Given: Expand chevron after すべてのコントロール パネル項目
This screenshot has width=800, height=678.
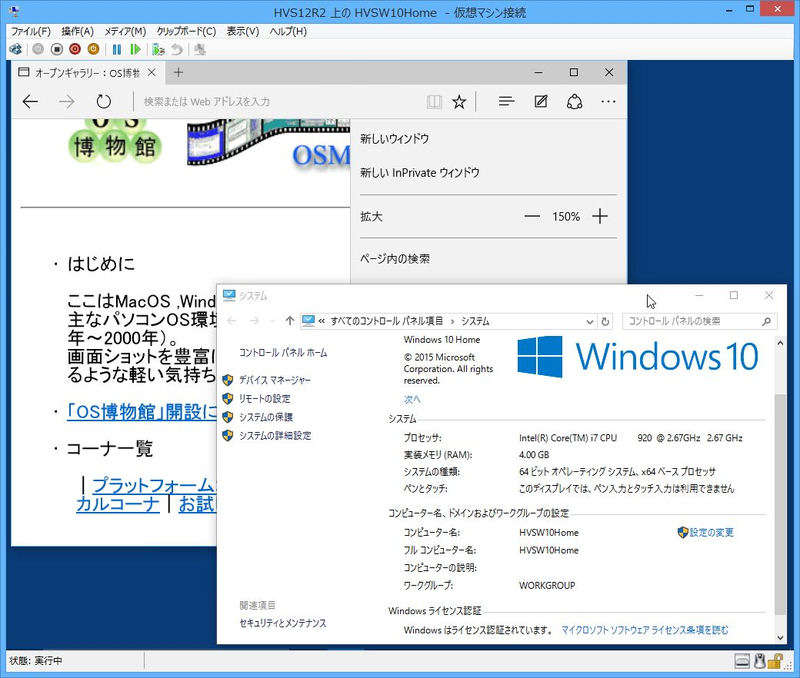Looking at the screenshot, I should pyautogui.click(x=452, y=321).
